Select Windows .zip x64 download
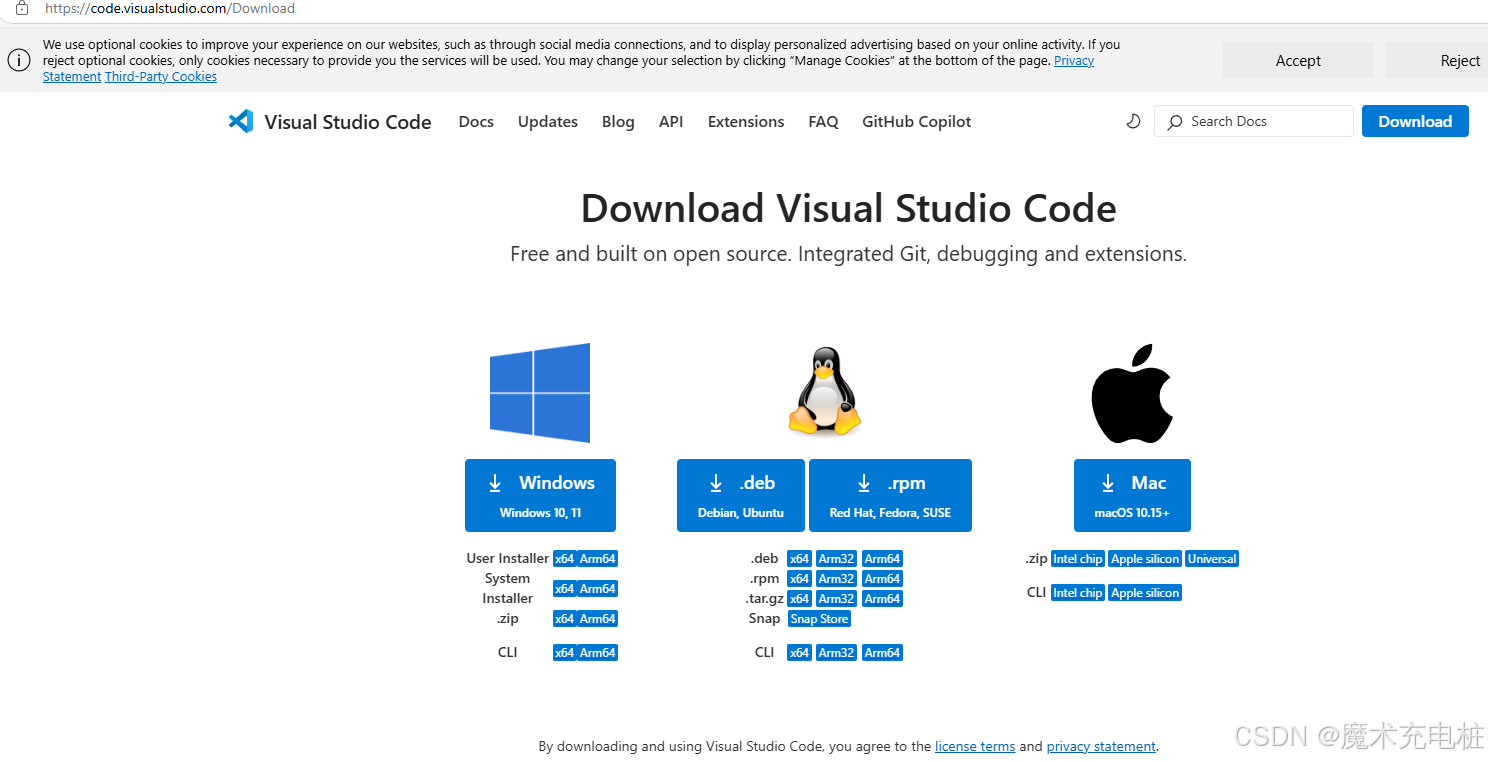 click(564, 619)
